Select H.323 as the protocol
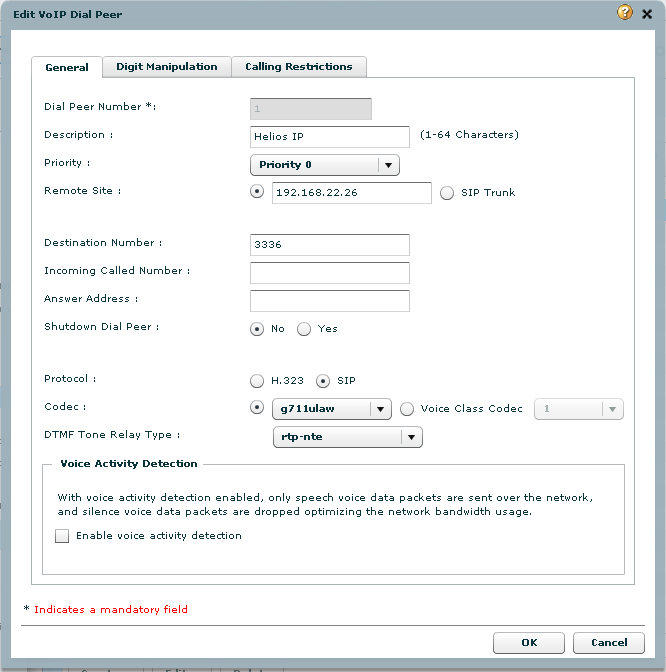This screenshot has width=666, height=672. pos(258,381)
